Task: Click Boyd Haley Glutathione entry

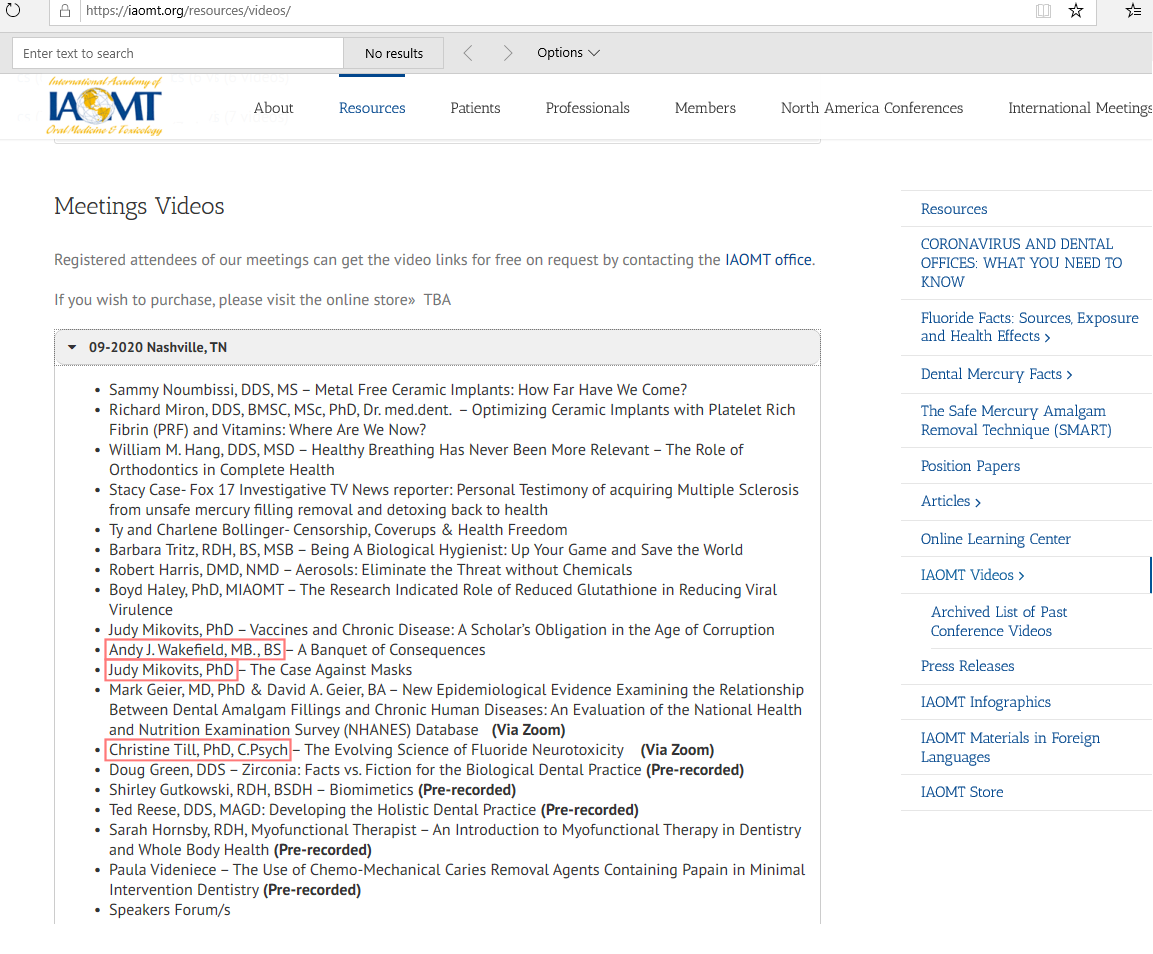Action: [443, 599]
